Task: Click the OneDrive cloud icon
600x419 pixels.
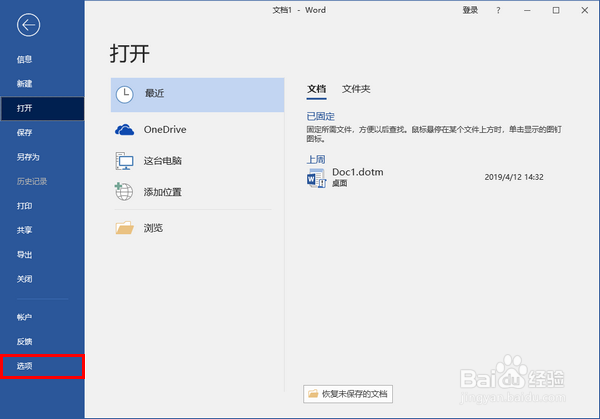Action: pyautogui.click(x=124, y=130)
